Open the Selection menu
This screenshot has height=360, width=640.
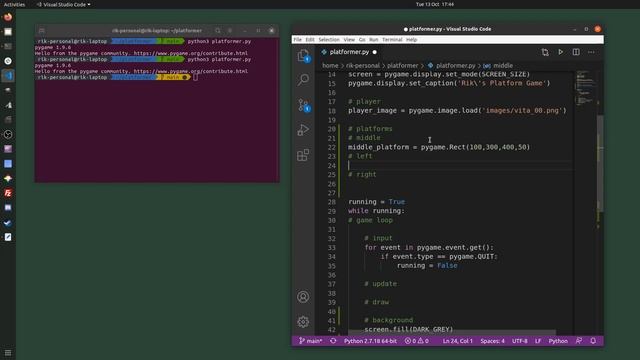tap(329, 40)
